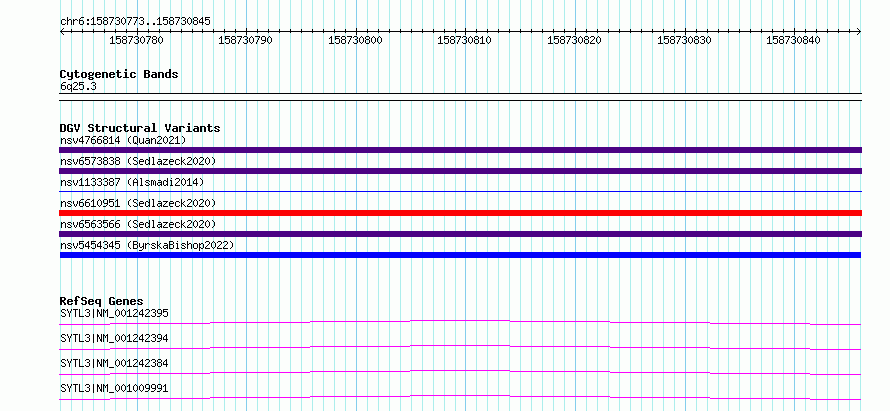
Task: Open transcript SYTL3|NM_001242395 label
Action: coord(114,313)
